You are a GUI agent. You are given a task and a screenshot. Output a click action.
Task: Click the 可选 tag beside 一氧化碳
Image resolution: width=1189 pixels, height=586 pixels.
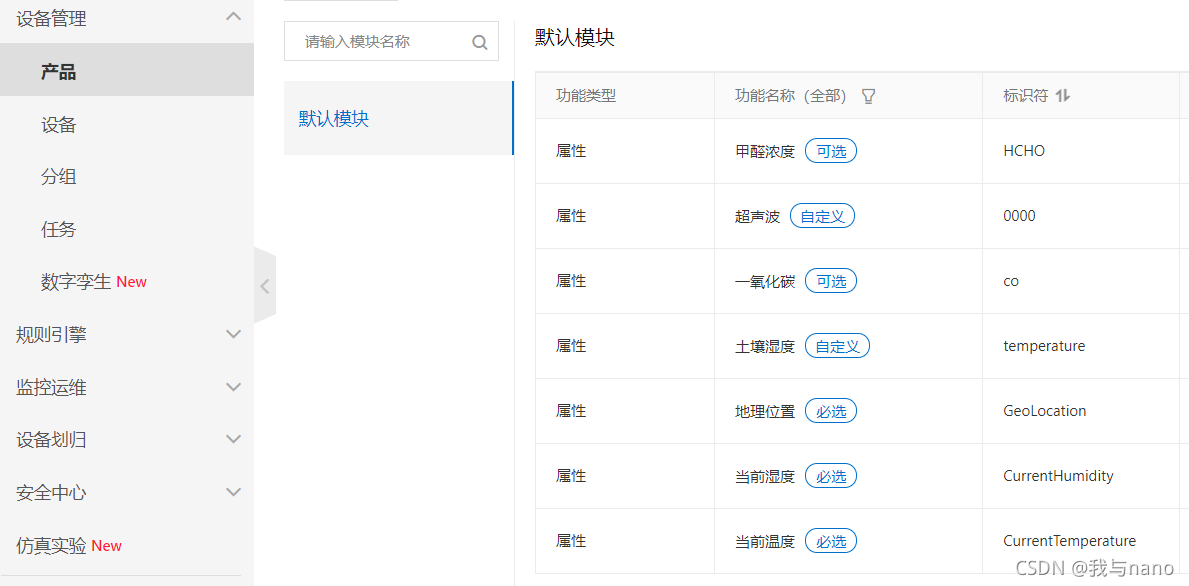point(830,281)
